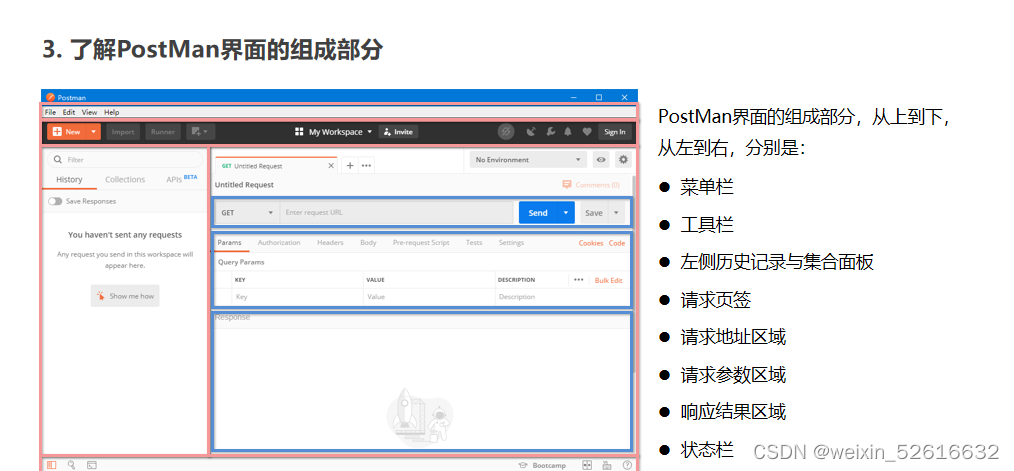Image resolution: width=1014 pixels, height=471 pixels.
Task: Open Bootcamp in the status bar
Action: (542, 465)
